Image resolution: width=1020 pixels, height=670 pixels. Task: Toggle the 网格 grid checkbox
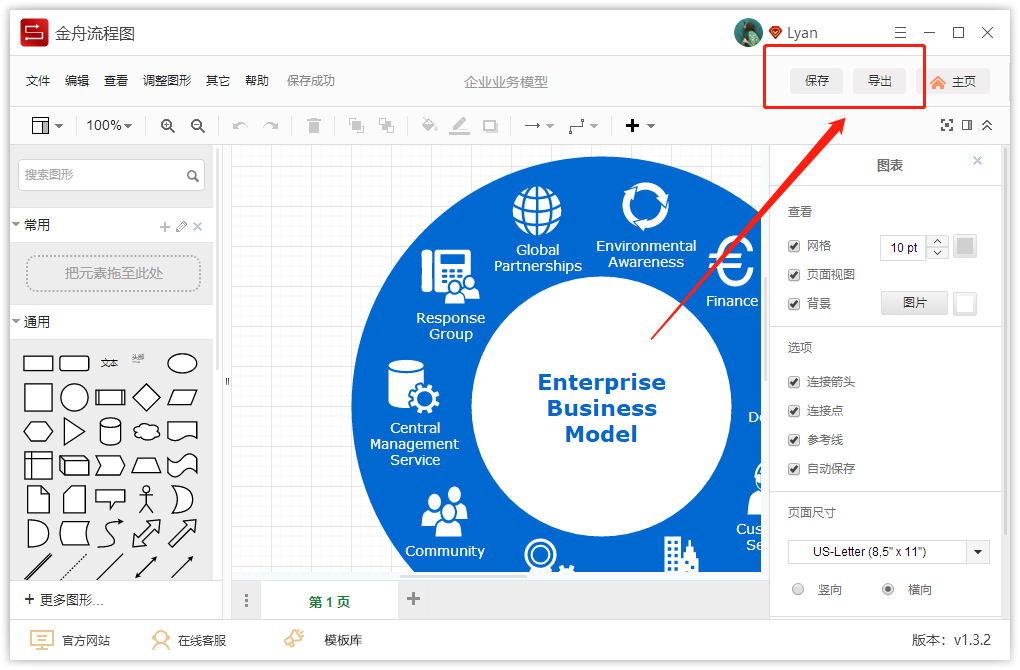point(794,246)
